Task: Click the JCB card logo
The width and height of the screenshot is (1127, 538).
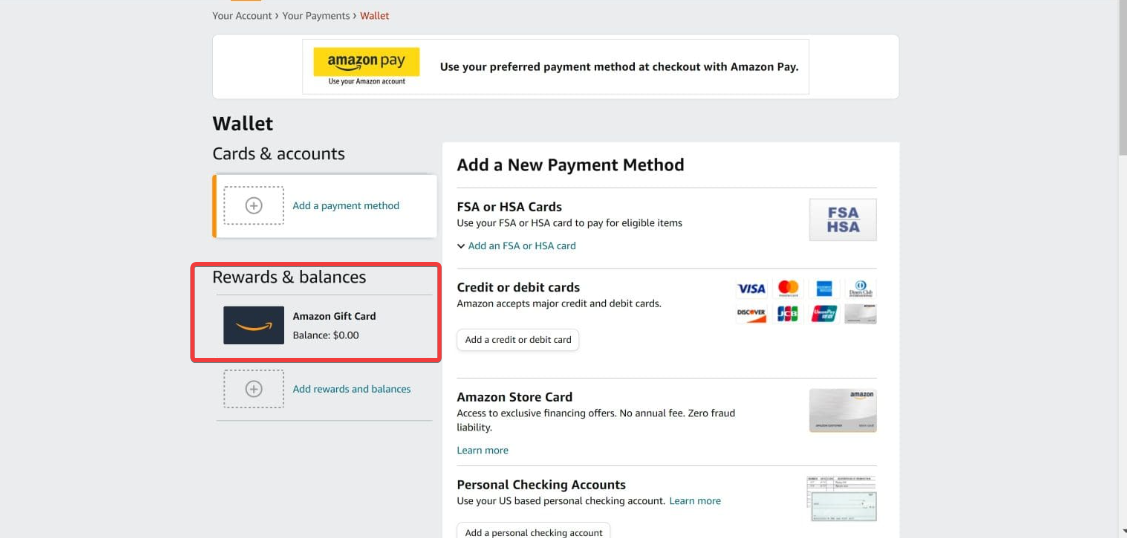Action: pos(788,314)
